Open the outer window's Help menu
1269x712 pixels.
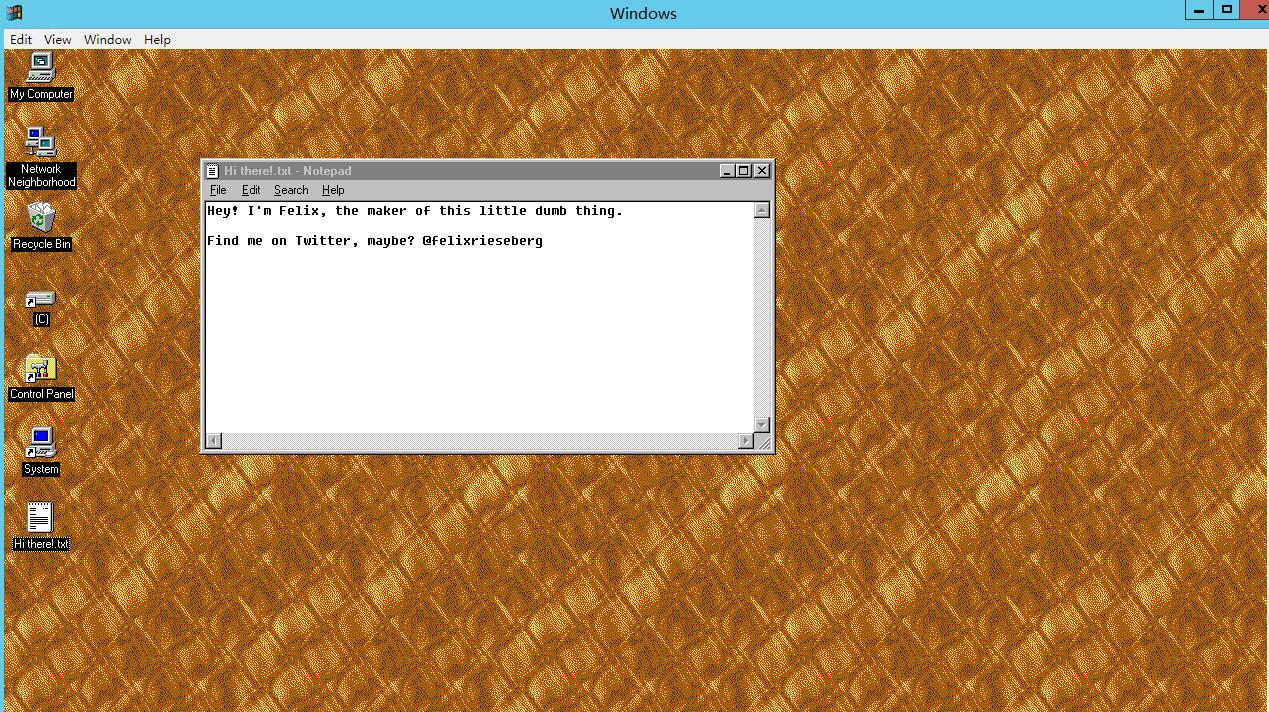pos(157,40)
